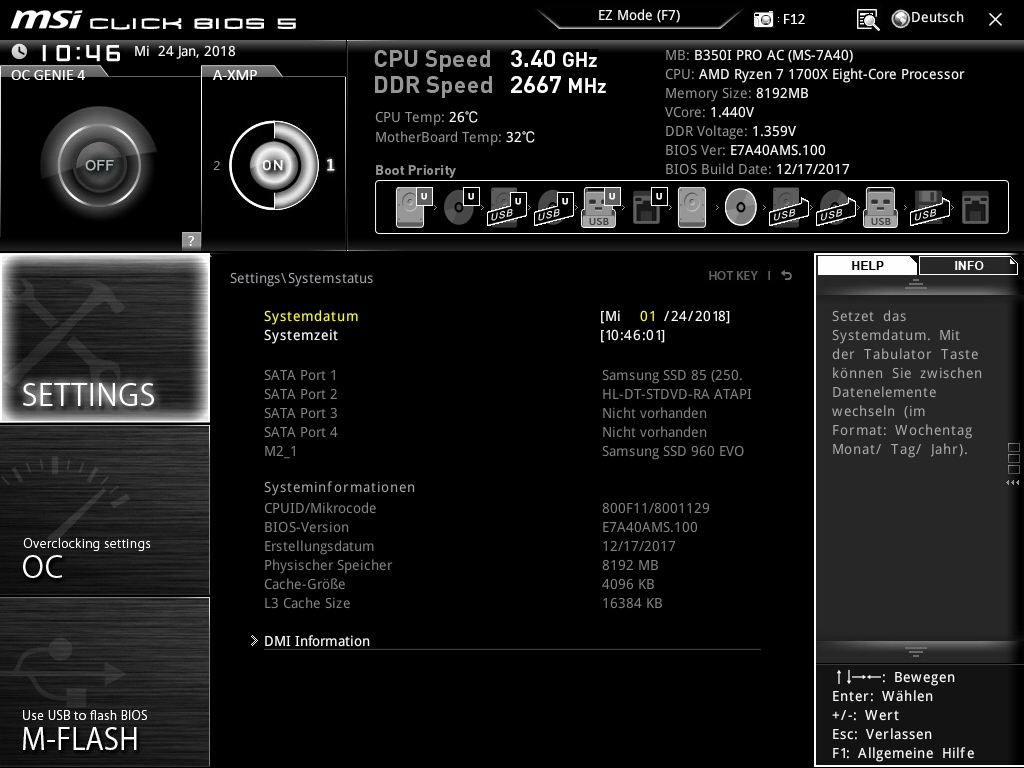Select A-XMP profile 1

pos(330,165)
